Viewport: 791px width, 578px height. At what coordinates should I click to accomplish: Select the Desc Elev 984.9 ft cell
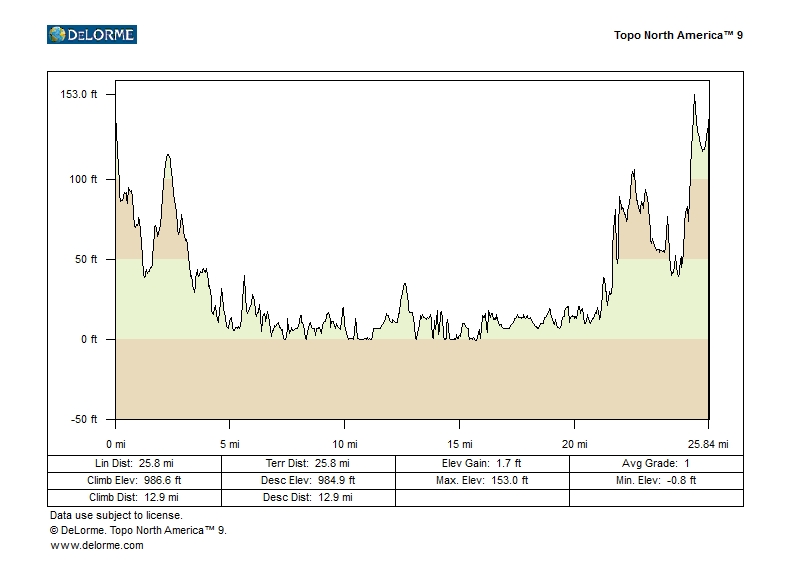coord(308,480)
